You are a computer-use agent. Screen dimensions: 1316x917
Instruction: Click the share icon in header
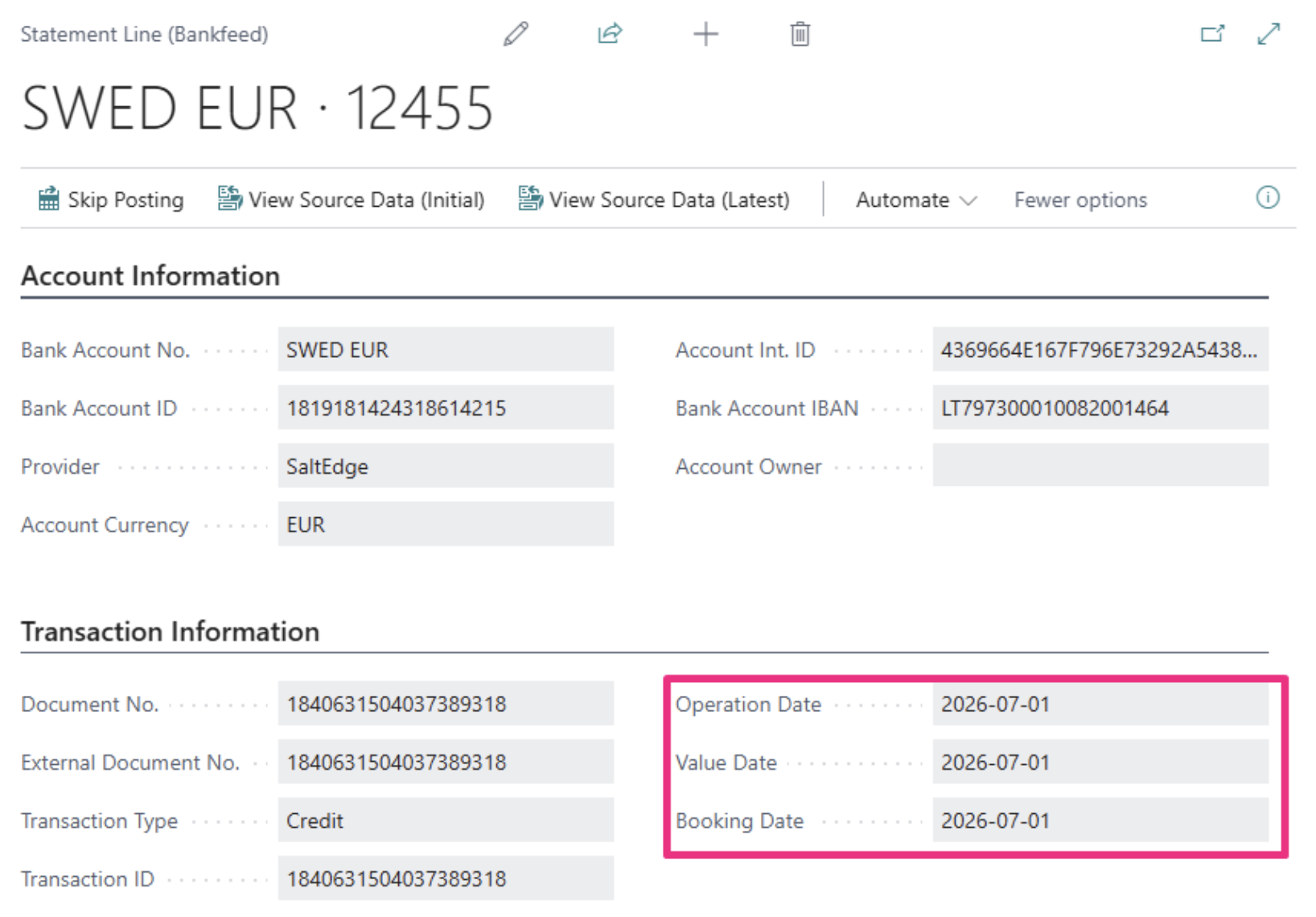[610, 34]
